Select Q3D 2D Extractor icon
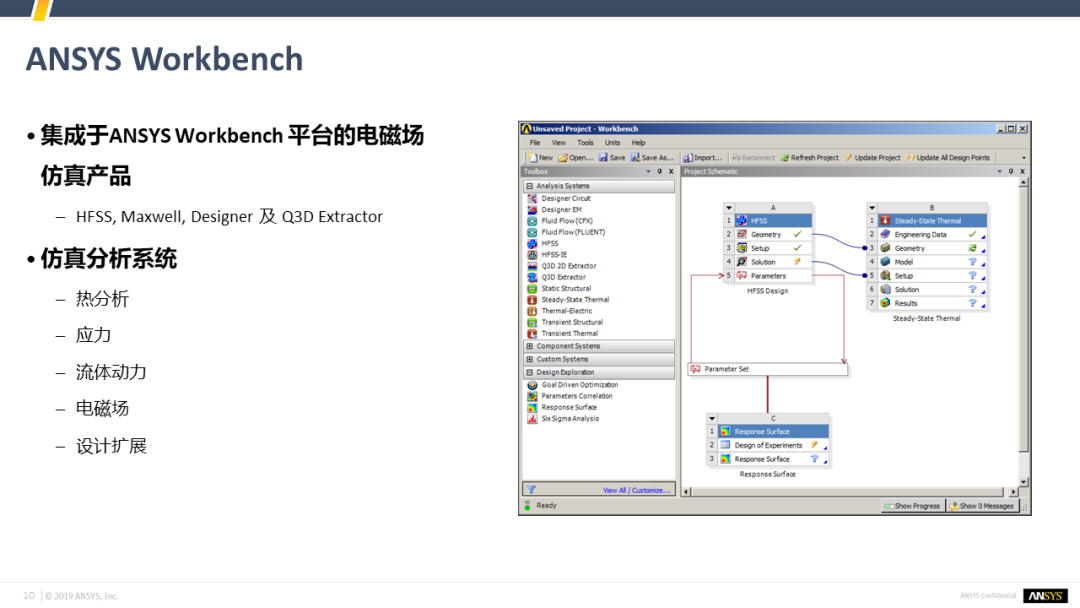1080x608 pixels. [x=532, y=266]
